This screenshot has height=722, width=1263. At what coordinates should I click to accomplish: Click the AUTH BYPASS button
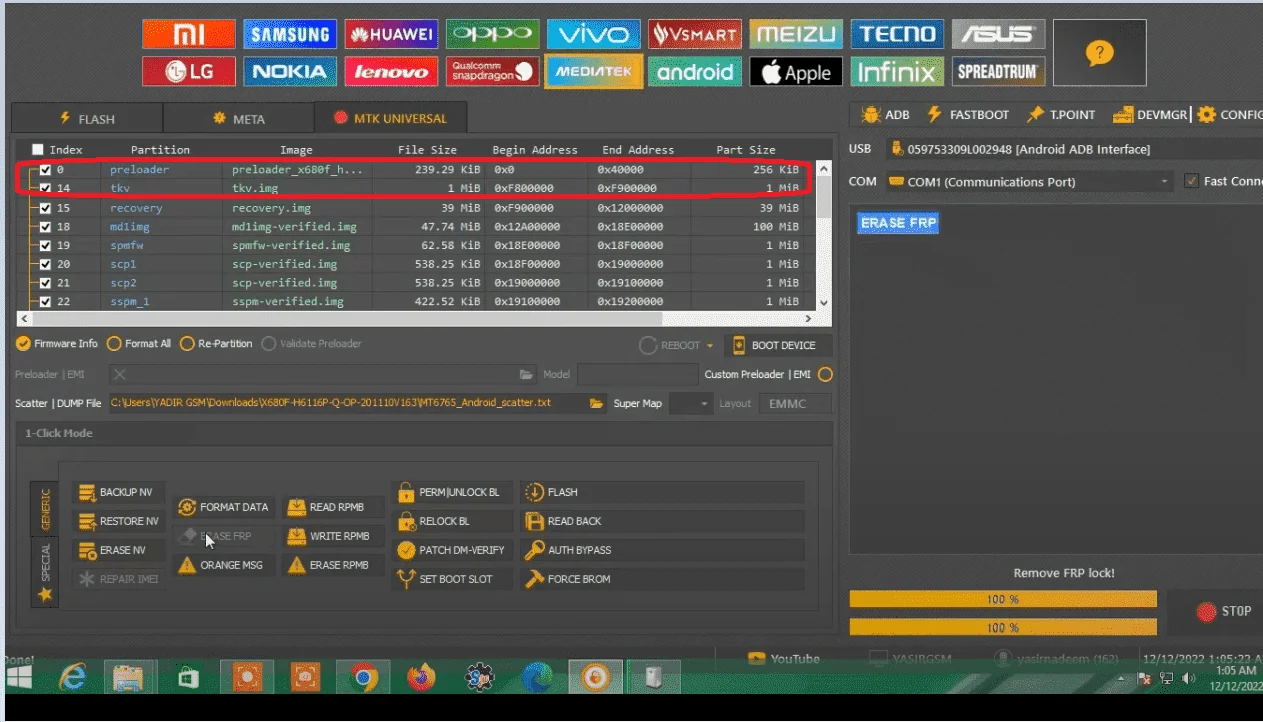click(x=662, y=550)
